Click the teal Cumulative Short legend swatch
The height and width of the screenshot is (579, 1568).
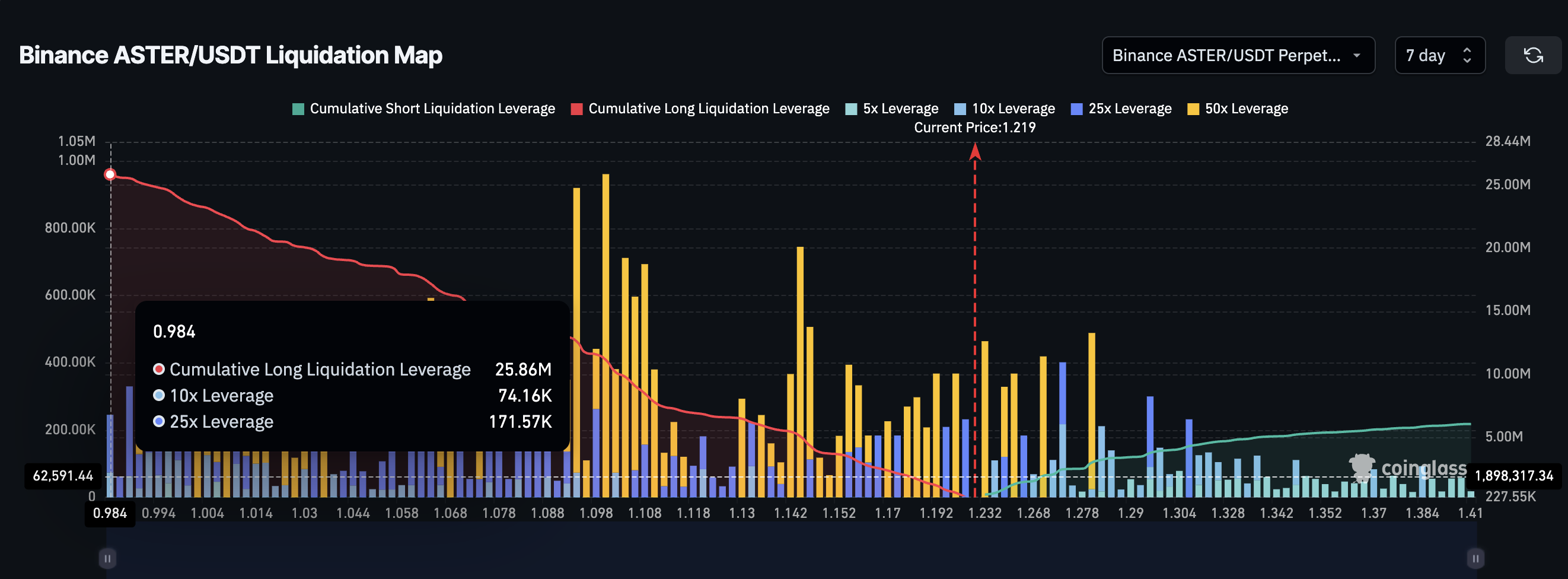coord(298,109)
